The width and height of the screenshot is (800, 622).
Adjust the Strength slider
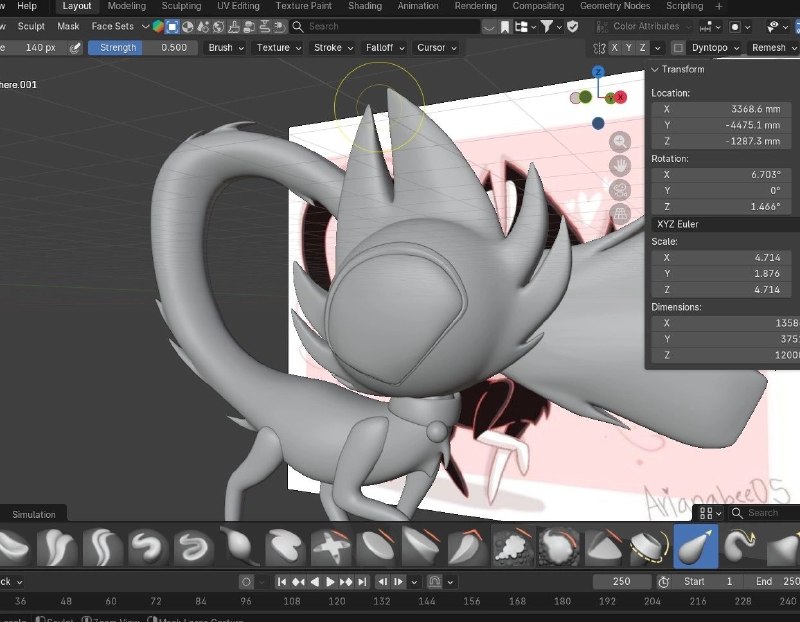click(x=143, y=47)
